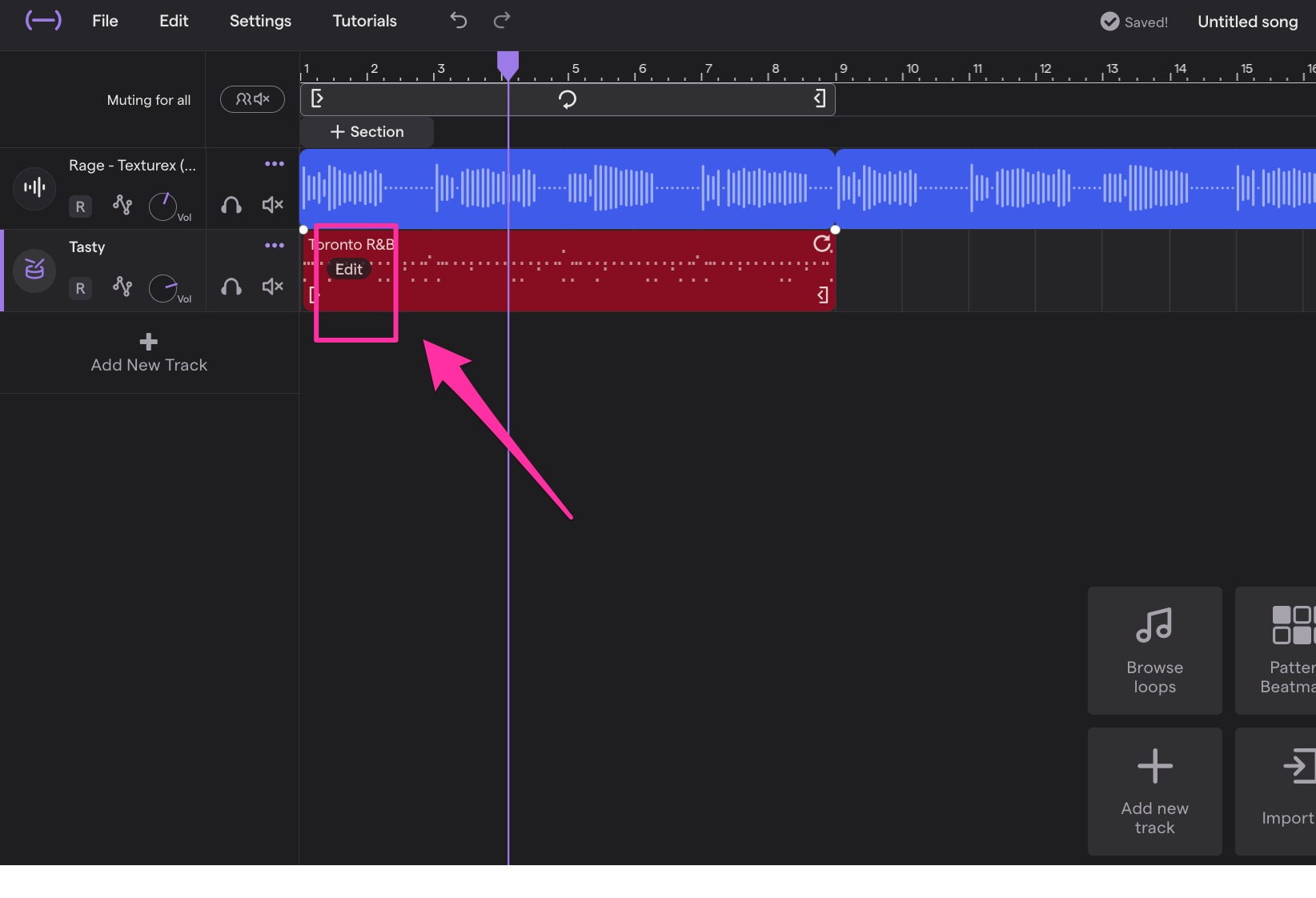Screen dimensions: 1316x898
Task: Open Pattern Beatmaker panel
Action: tap(1289, 650)
